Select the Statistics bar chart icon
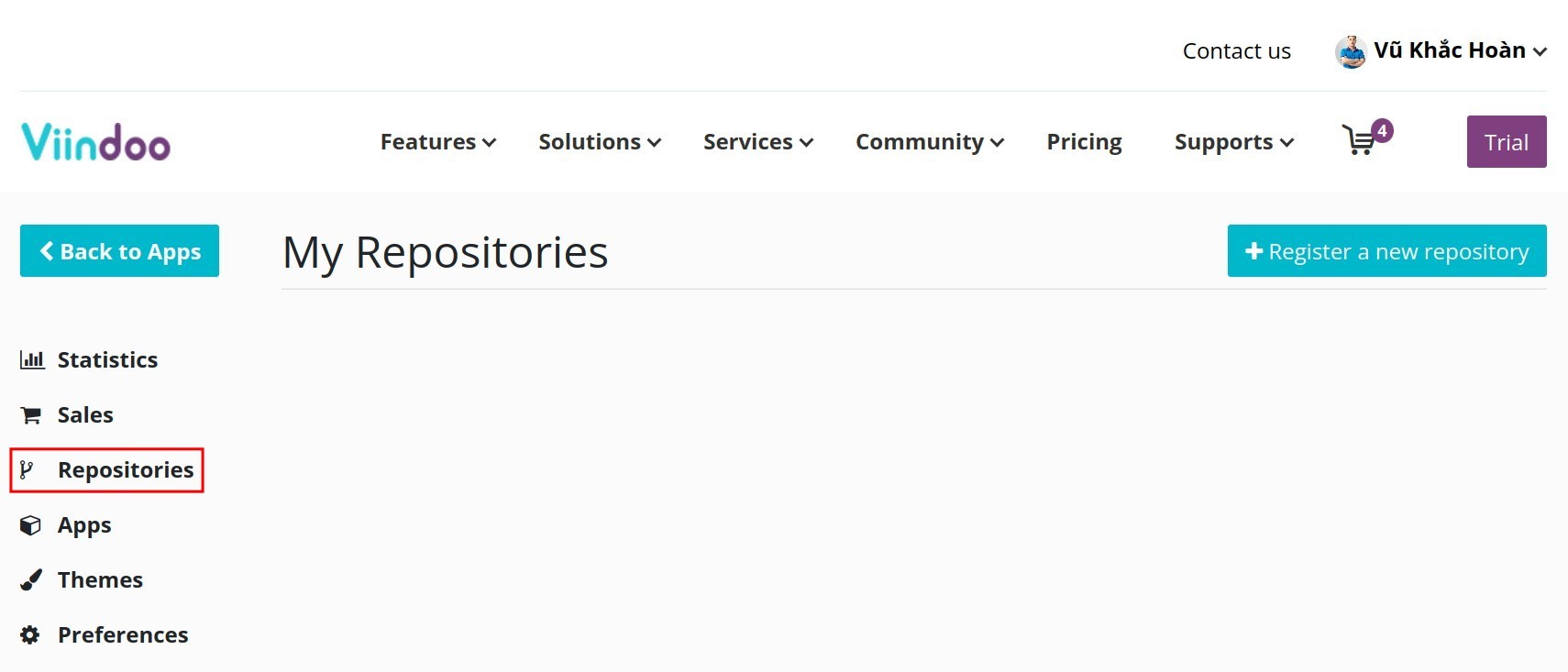Viewport: 1568px width, 672px height. pos(33,359)
